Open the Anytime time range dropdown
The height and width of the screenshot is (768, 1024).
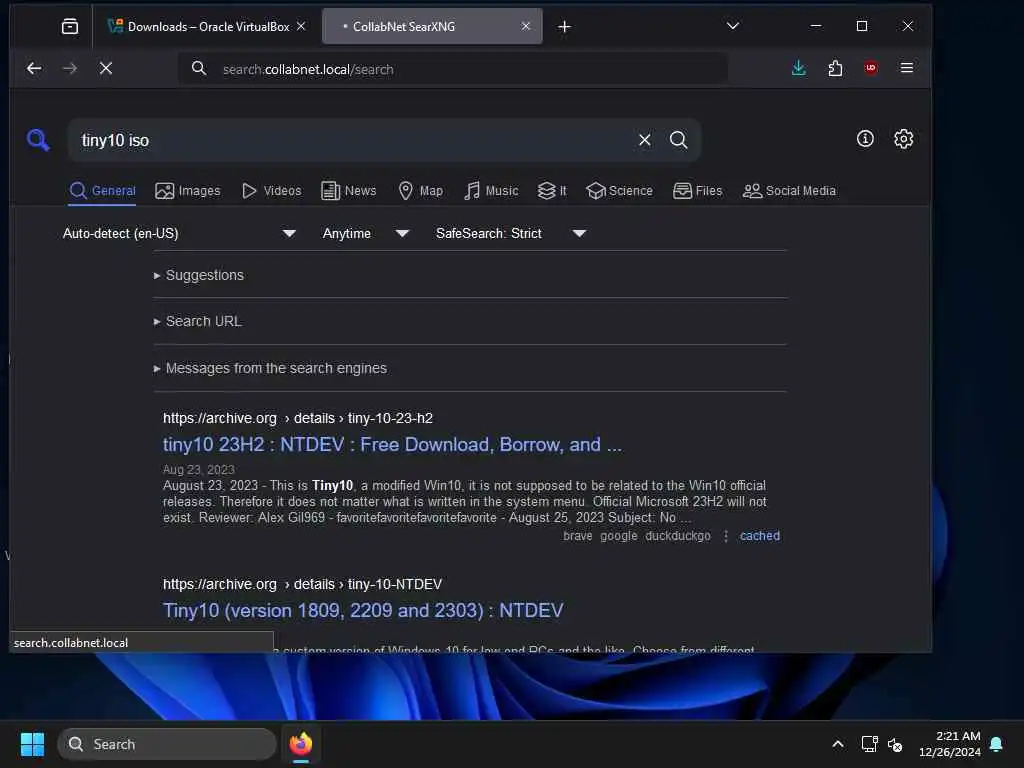pos(366,233)
